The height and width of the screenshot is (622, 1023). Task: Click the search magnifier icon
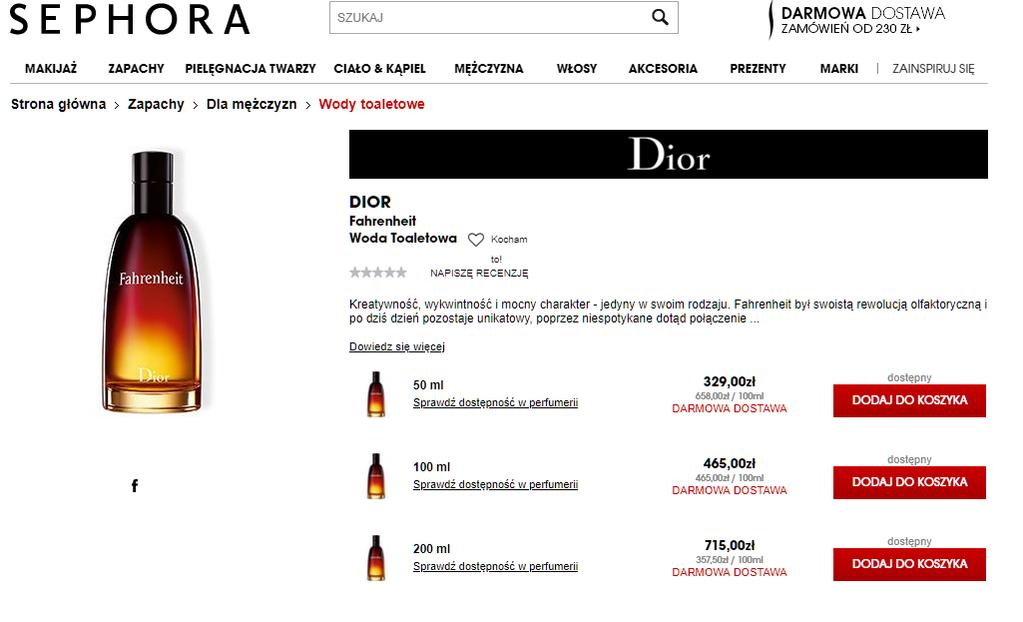click(660, 17)
